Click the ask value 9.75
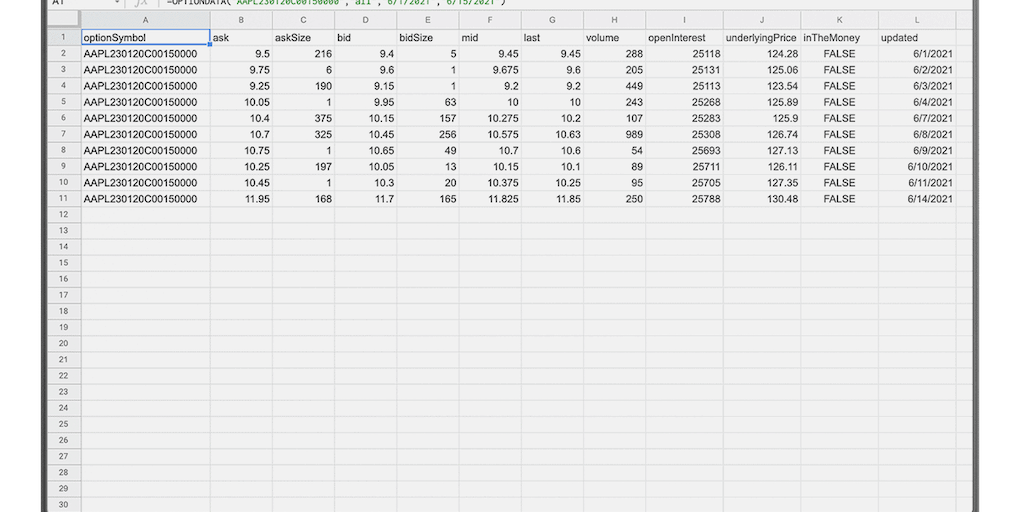Screen dimensions: 1024x512 pyautogui.click(x=242, y=70)
